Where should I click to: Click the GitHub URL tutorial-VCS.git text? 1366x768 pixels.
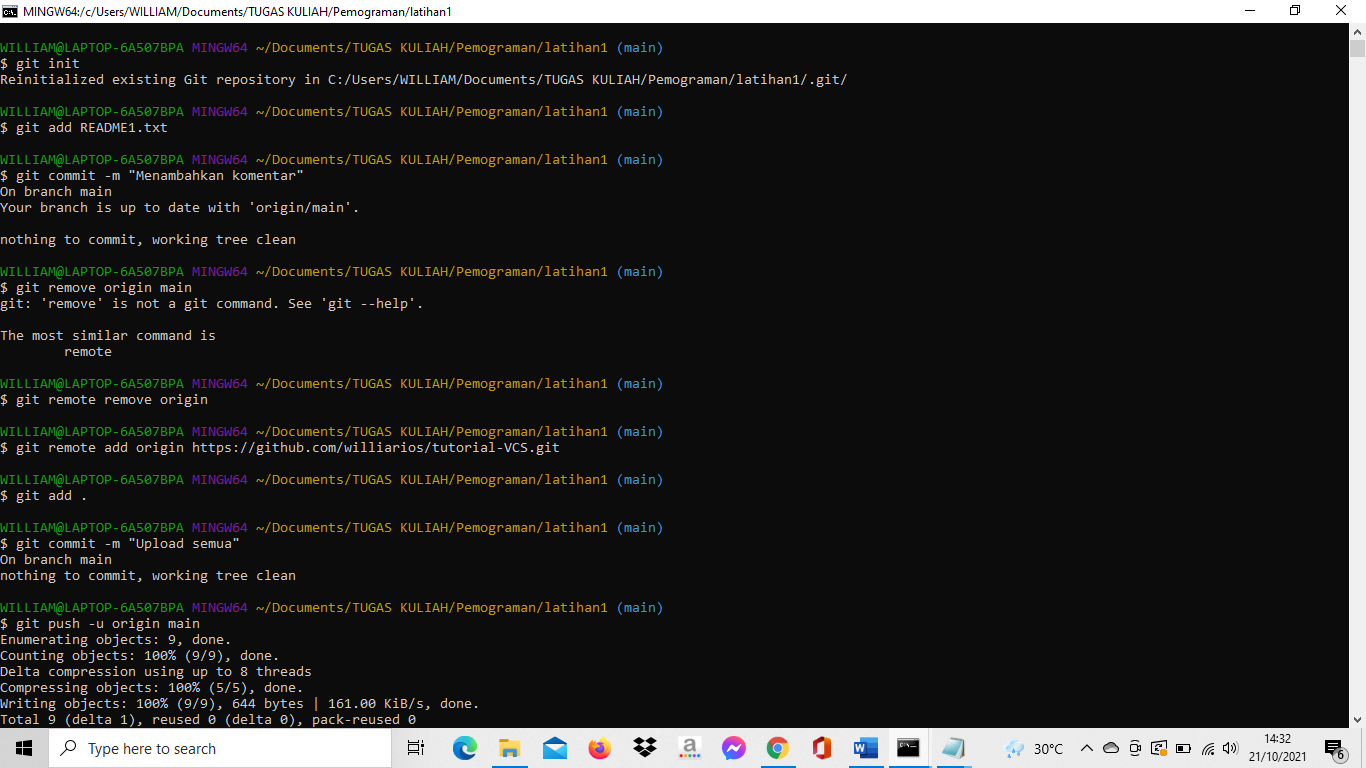376,448
